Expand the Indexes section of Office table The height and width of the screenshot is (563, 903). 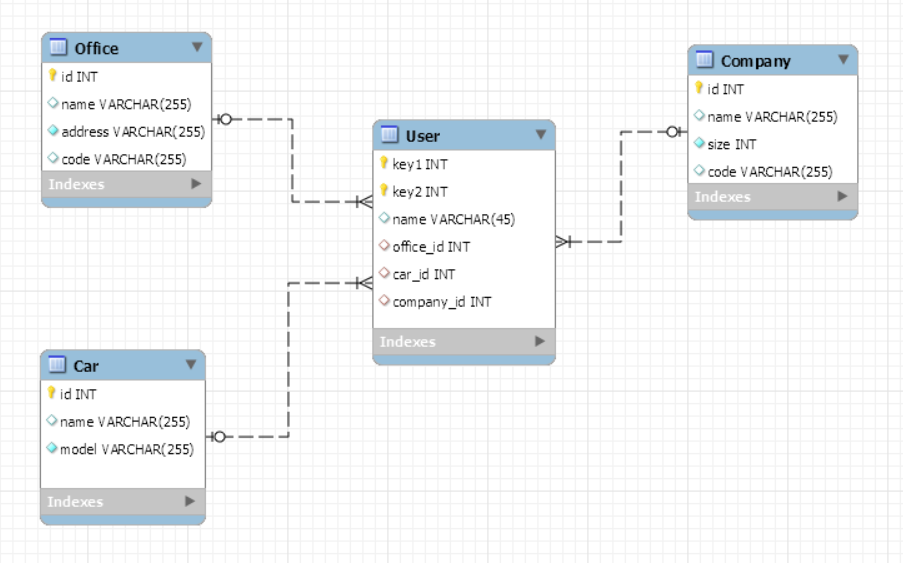pyautogui.click(x=196, y=184)
